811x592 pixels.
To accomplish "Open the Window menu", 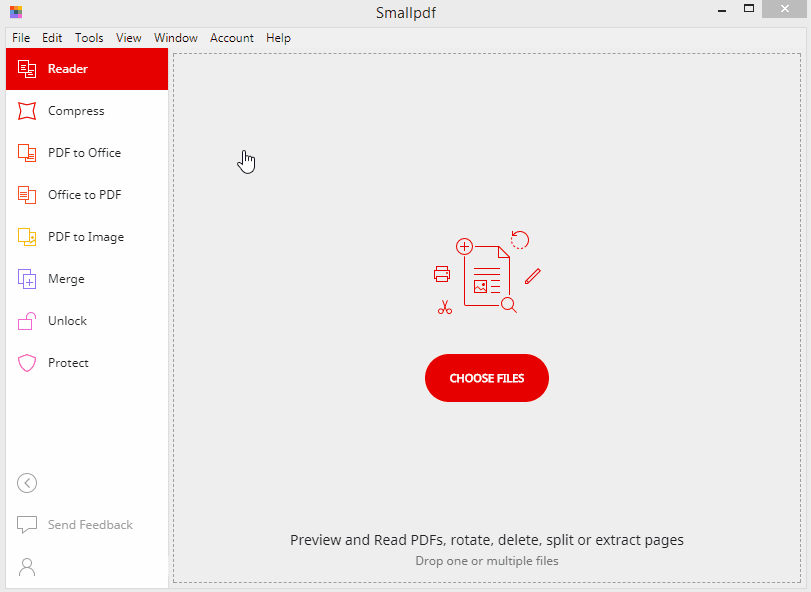I will click(x=176, y=38).
